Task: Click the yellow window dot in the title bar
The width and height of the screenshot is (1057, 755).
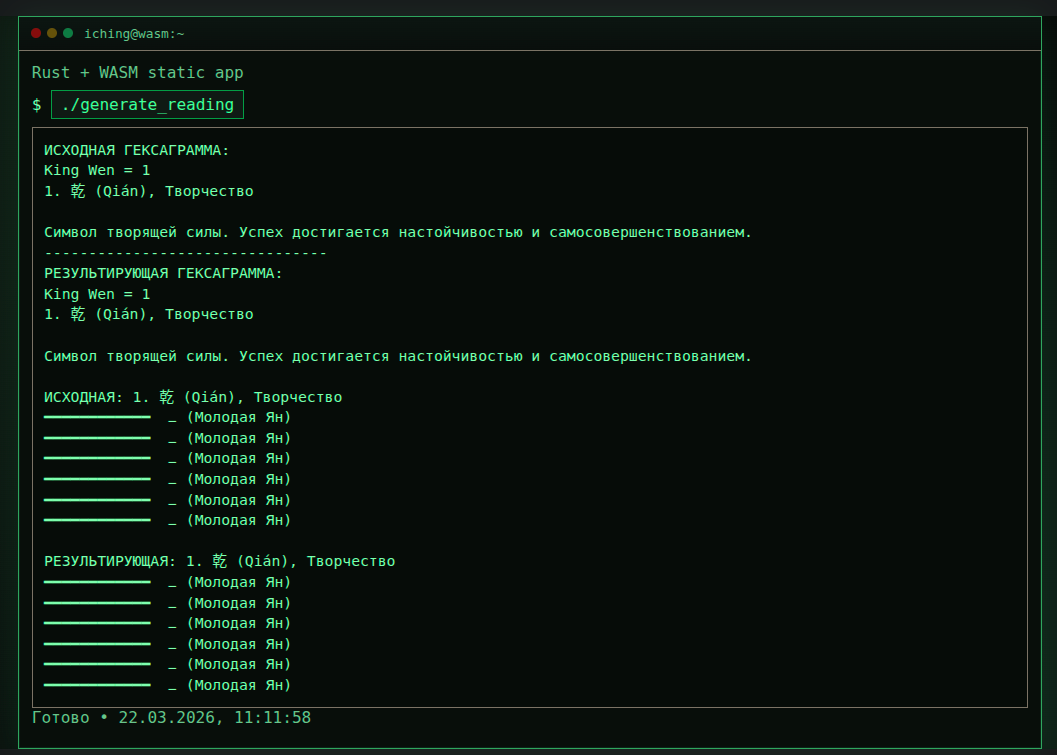Action: tap(52, 33)
